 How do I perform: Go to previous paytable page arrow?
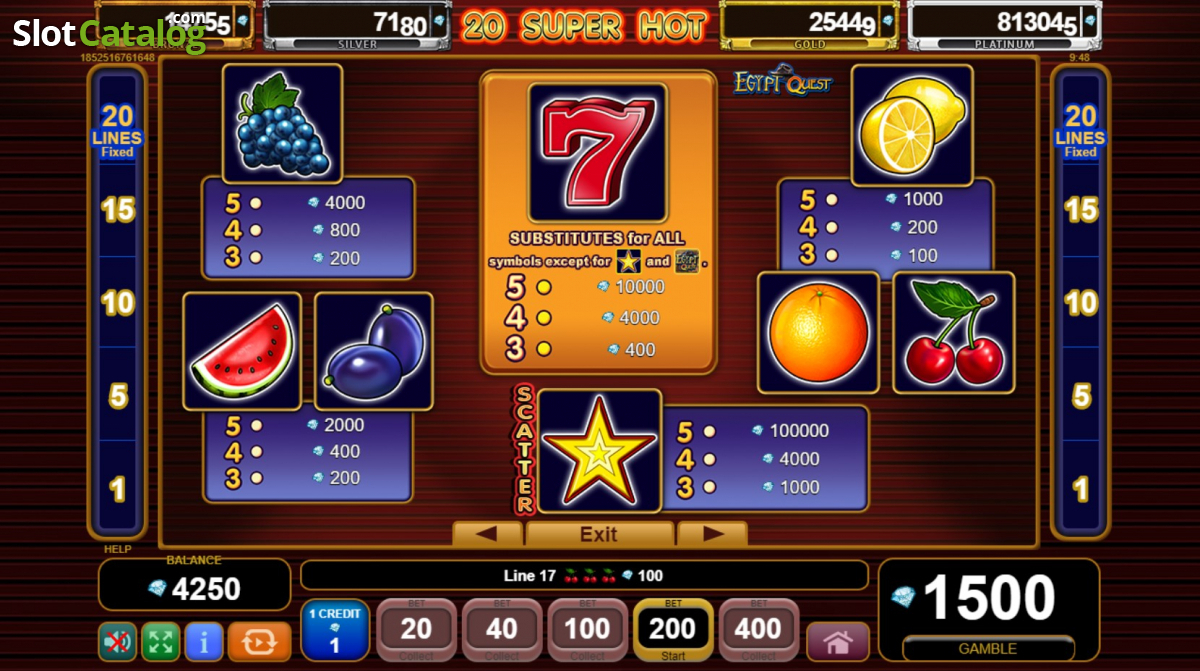coord(487,534)
